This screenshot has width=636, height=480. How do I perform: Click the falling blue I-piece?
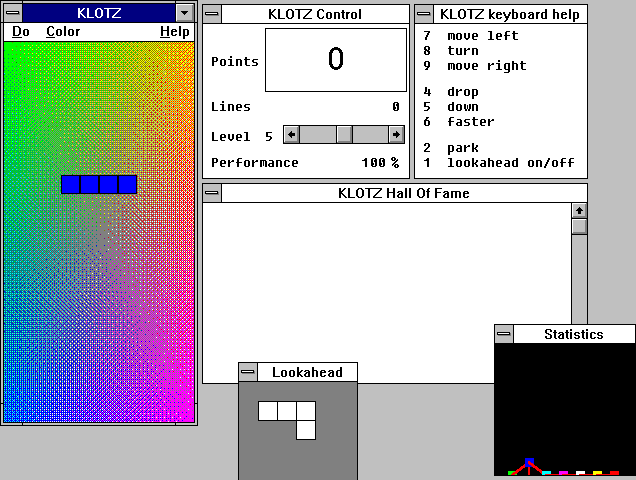click(99, 185)
